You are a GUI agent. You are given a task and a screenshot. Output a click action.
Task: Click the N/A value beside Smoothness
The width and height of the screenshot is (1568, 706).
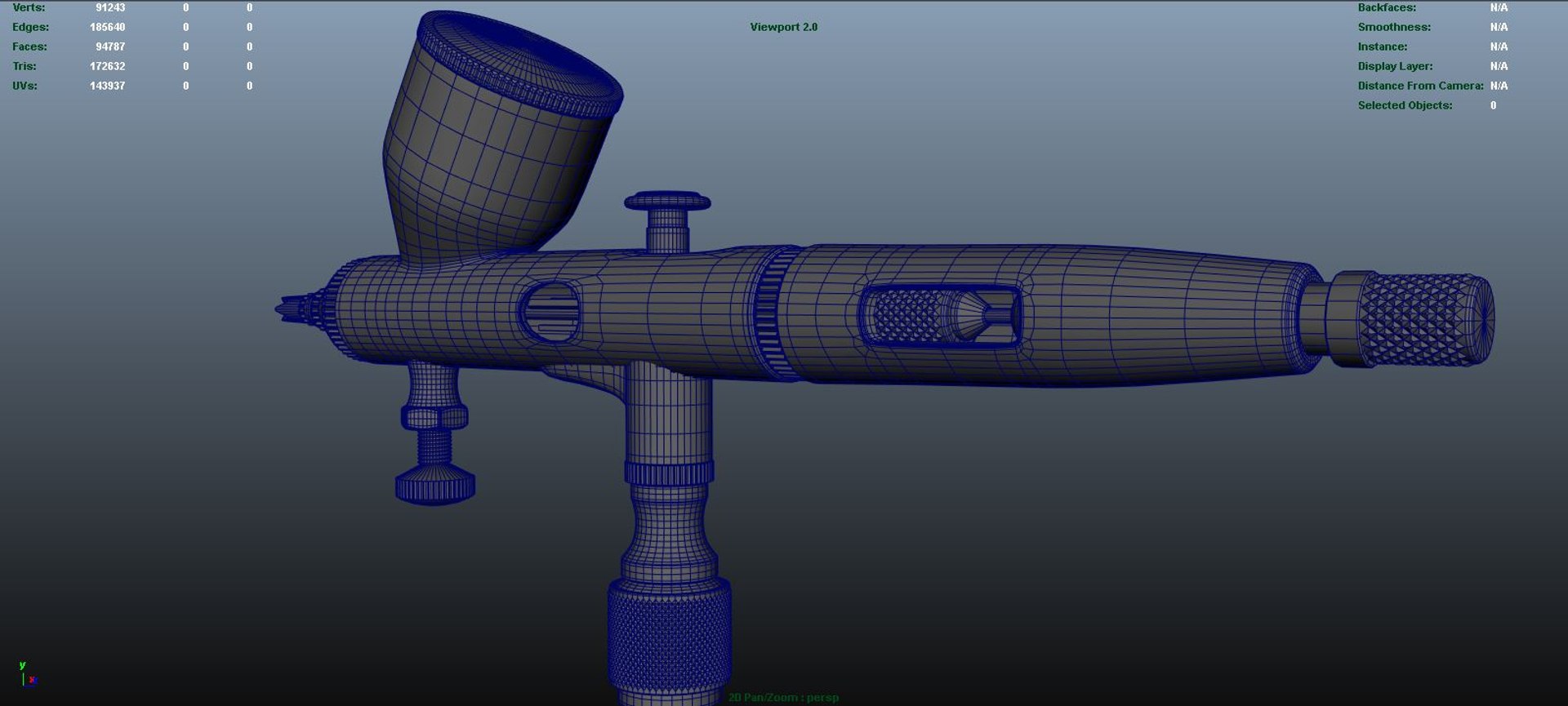[1499, 27]
